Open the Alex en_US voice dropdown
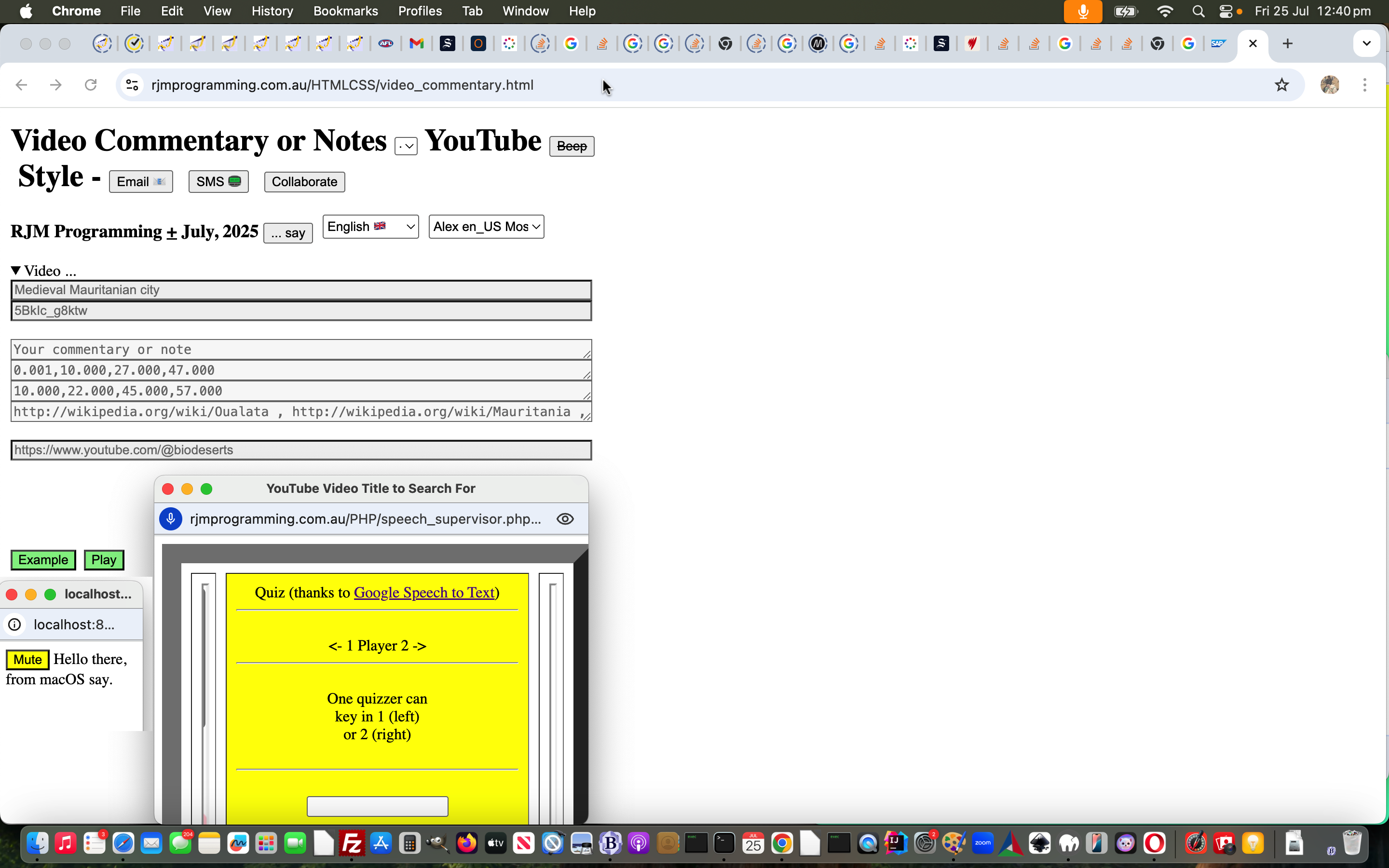Screen dimensions: 1389x868 tap(486, 227)
